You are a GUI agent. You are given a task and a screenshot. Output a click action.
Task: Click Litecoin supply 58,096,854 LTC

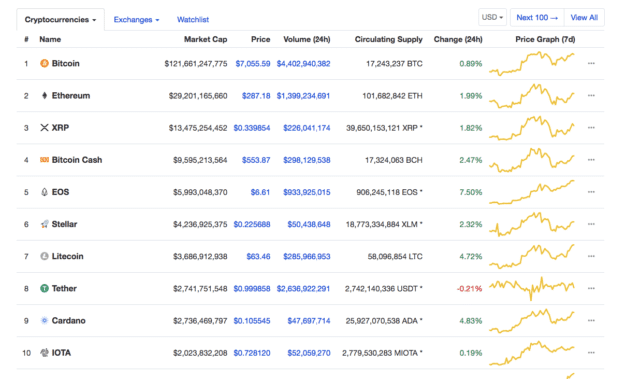[x=395, y=257]
